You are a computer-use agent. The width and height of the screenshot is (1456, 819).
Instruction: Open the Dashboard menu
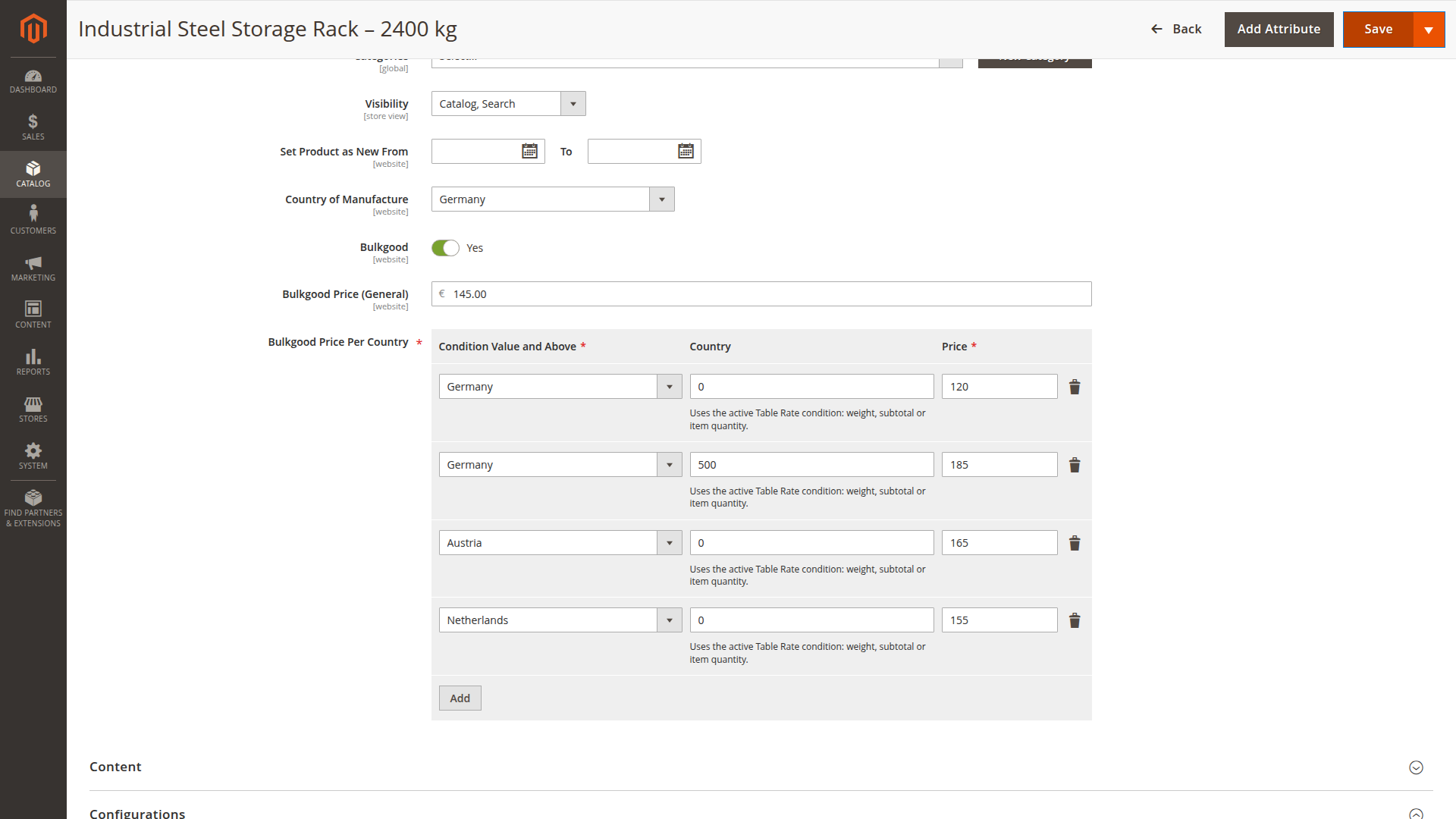tap(33, 81)
